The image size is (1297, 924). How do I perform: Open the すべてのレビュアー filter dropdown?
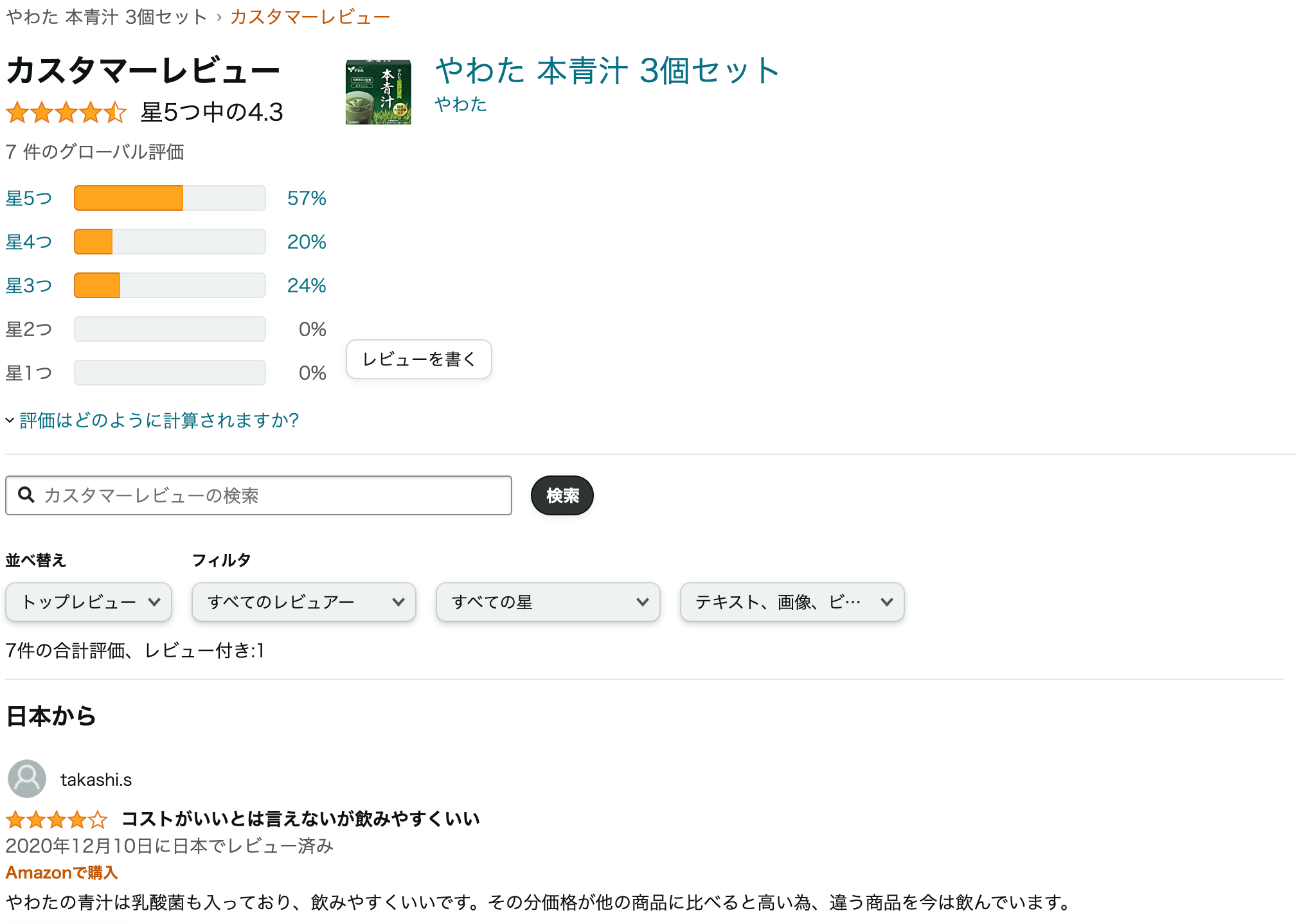[304, 602]
